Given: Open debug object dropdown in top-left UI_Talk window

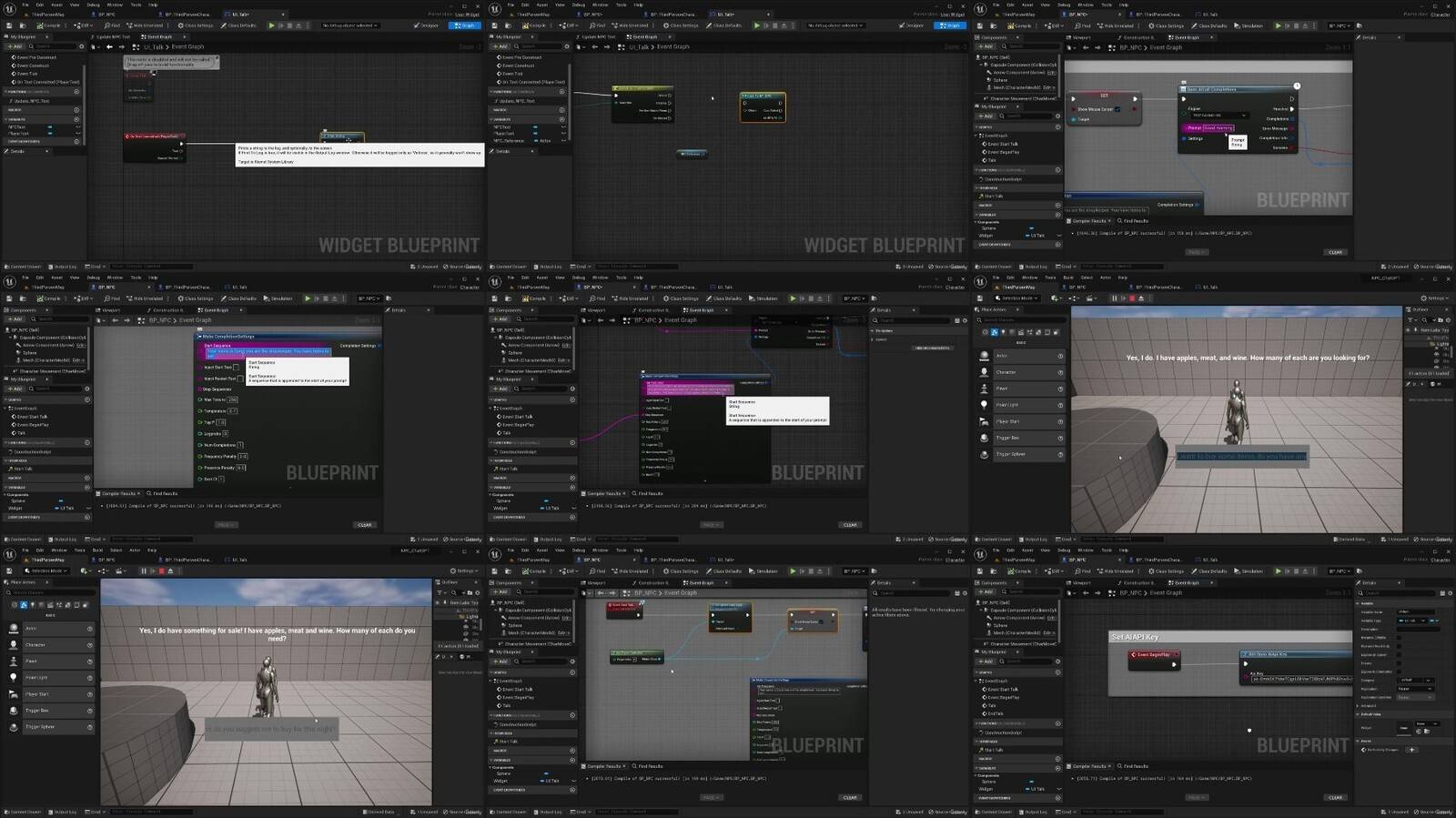Looking at the screenshot, I should tap(349, 25).
